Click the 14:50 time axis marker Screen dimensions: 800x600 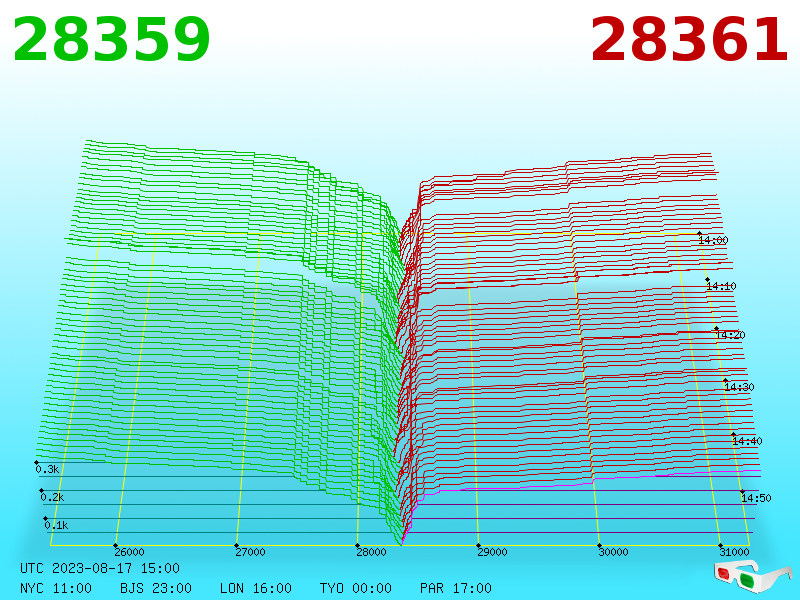click(756, 498)
